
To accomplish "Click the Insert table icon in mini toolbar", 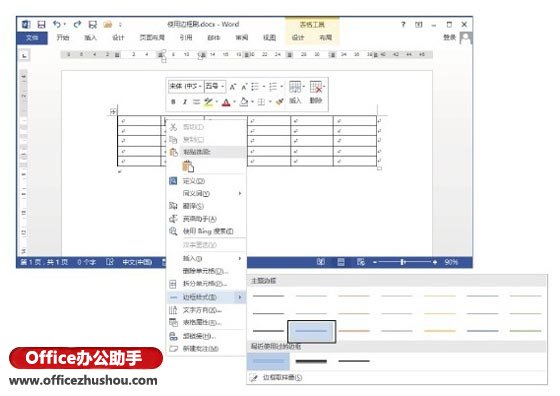I will tap(295, 87).
